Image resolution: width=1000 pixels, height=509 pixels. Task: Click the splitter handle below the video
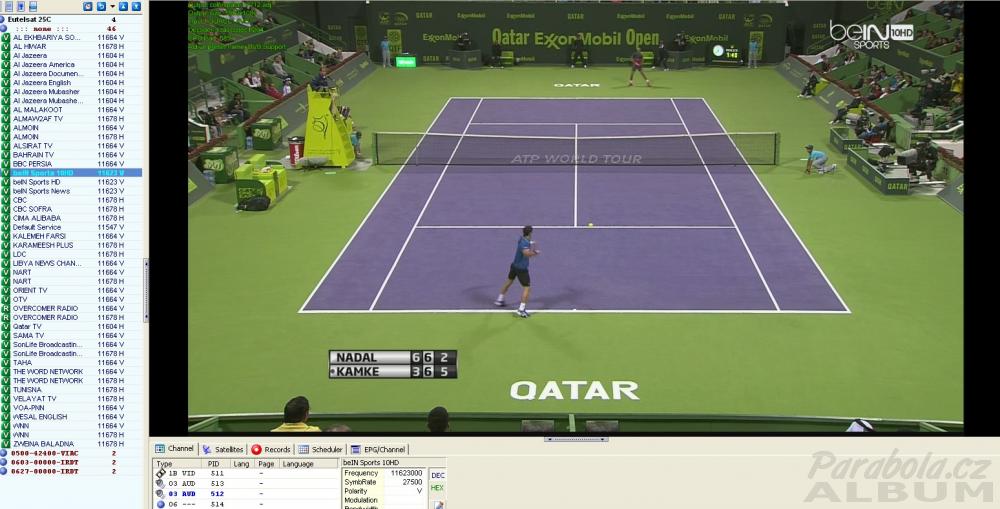point(576,439)
